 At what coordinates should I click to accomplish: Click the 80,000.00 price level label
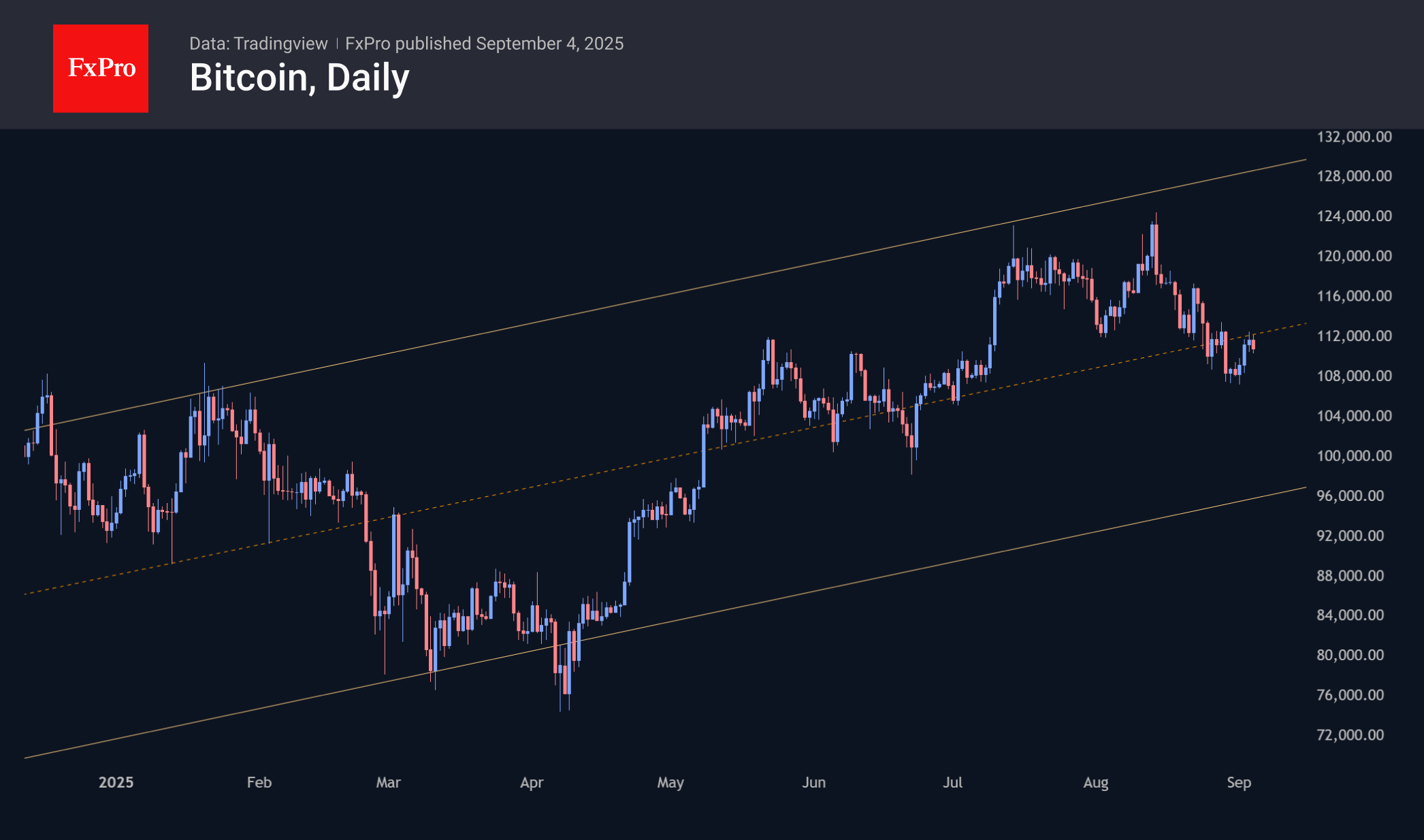1350,656
